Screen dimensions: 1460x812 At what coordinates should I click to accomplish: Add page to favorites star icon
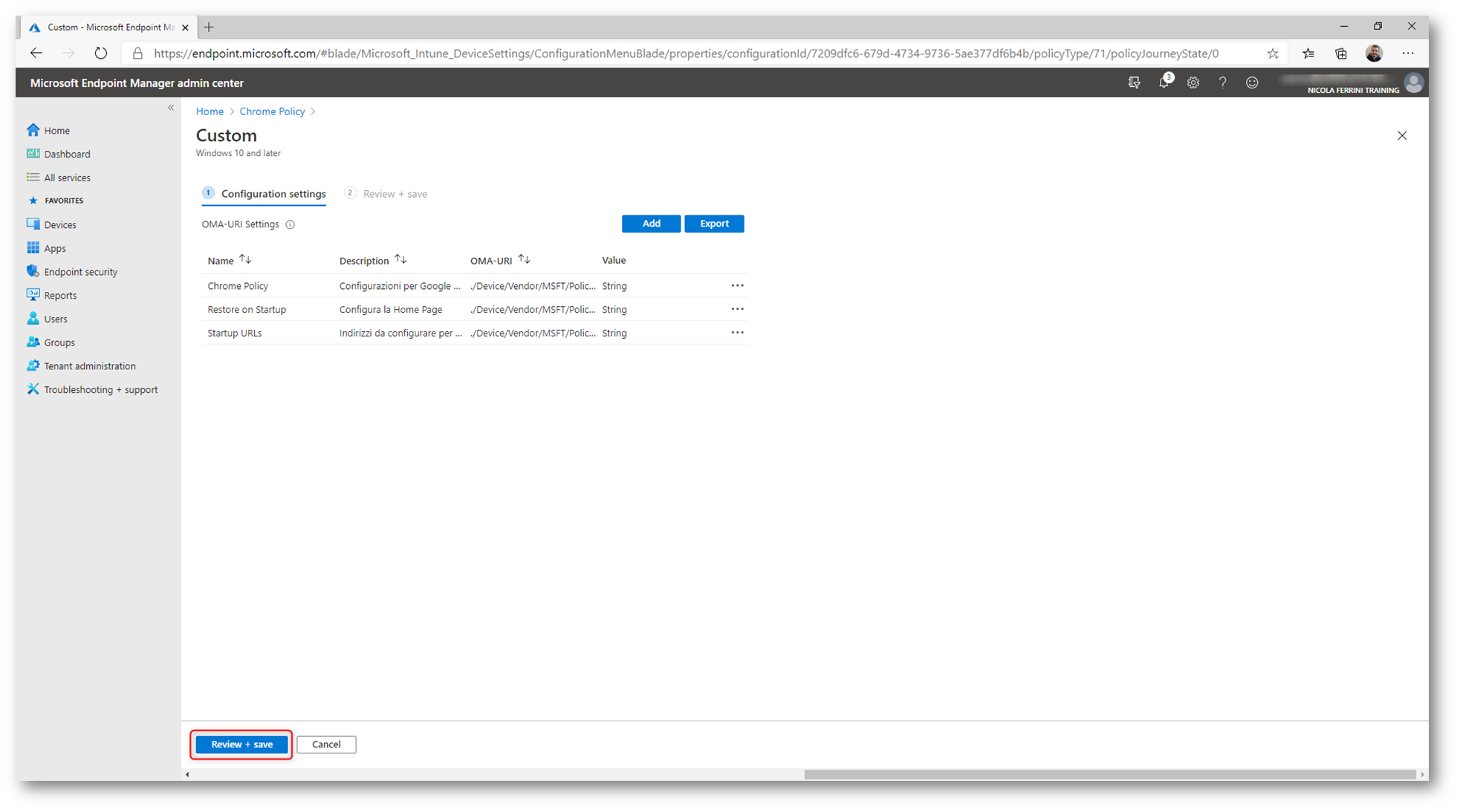1273,53
